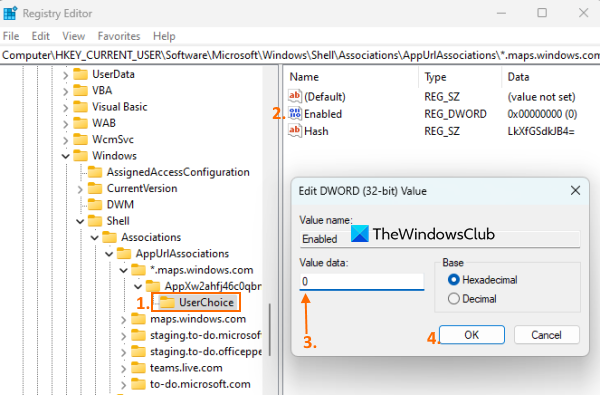The image size is (600, 395).
Task: Expand the VBA key
Action: pyautogui.click(x=65, y=91)
